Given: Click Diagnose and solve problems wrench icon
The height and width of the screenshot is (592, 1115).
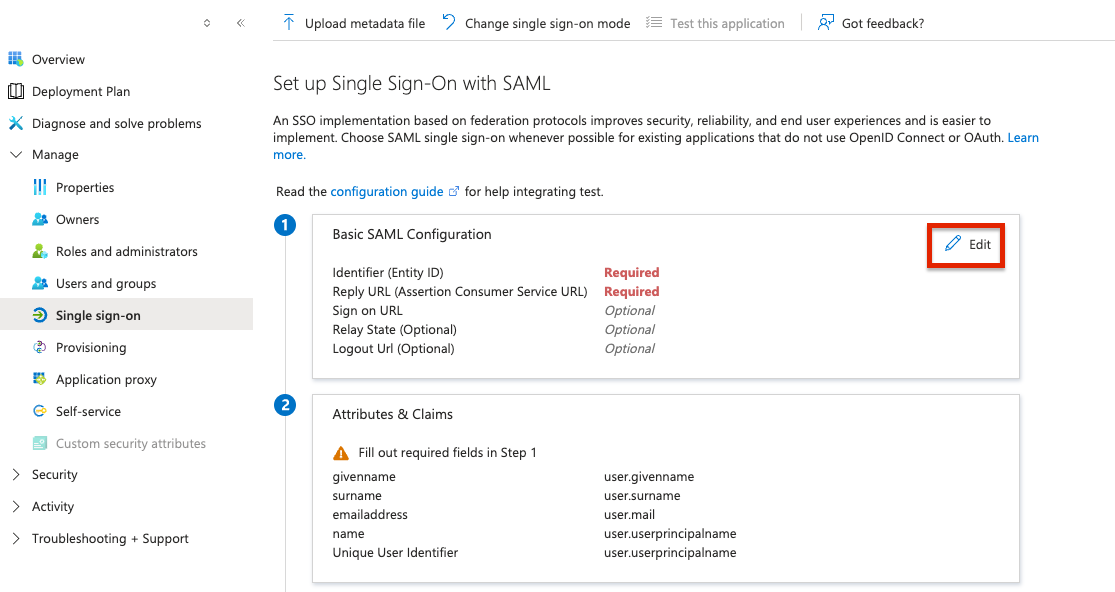Looking at the screenshot, I should pos(15,123).
